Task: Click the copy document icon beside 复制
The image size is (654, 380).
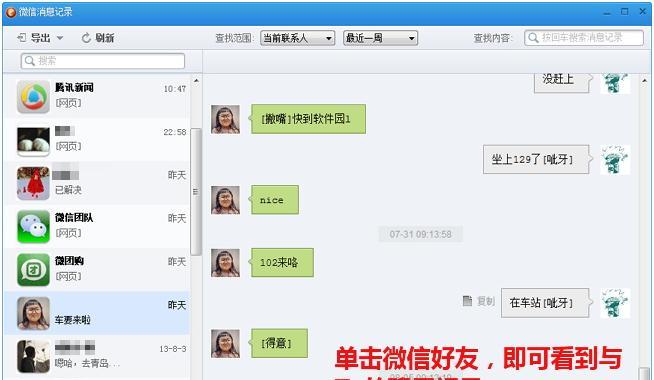Action: 468,301
